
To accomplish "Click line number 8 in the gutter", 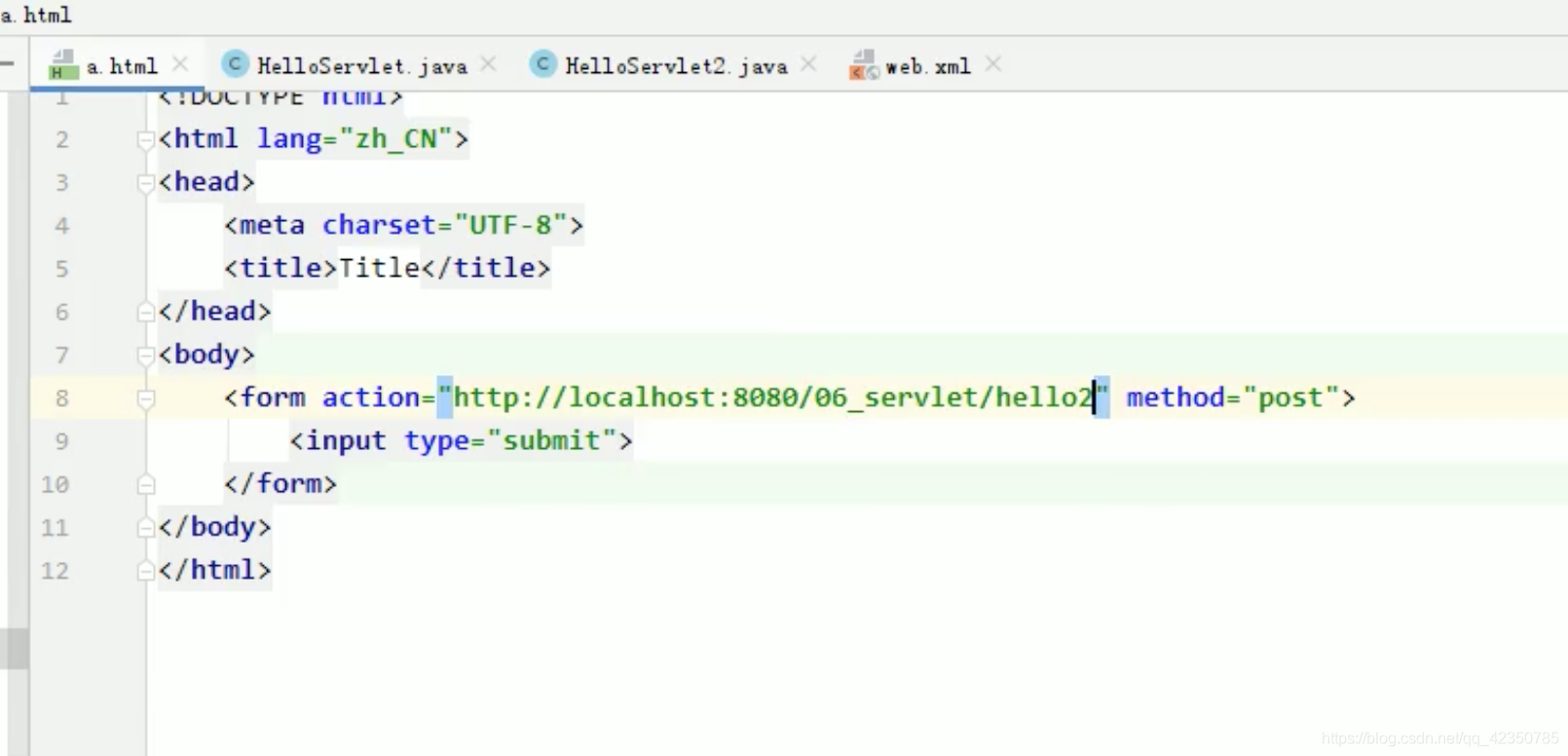I will point(62,398).
